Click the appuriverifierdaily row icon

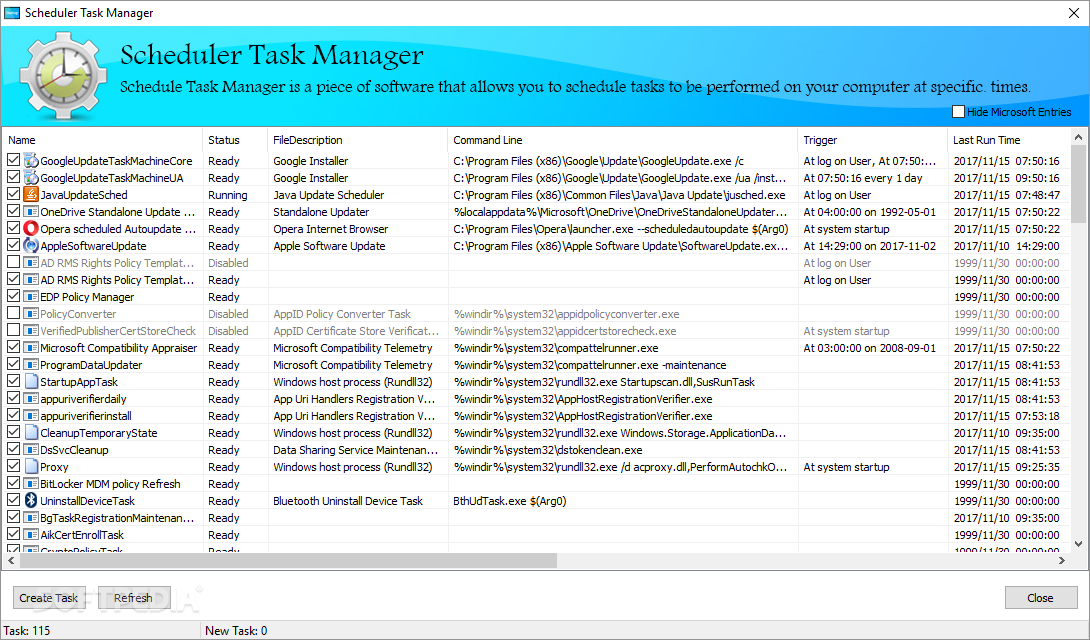[31, 399]
